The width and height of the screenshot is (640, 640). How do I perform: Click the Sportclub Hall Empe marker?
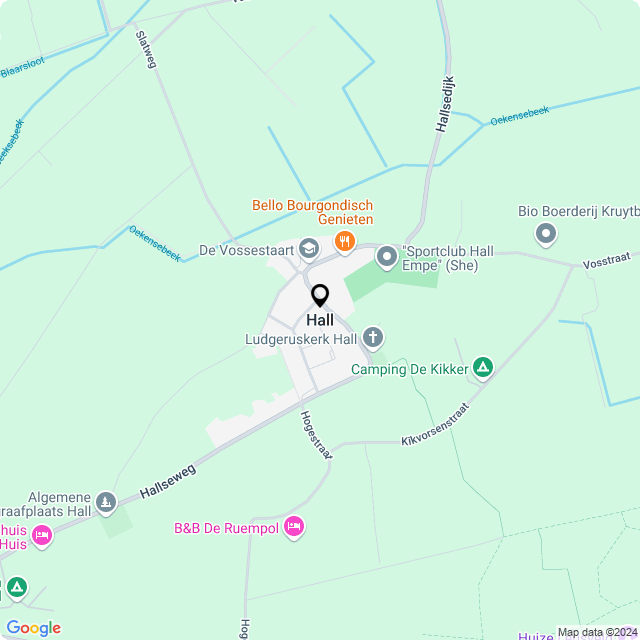click(387, 258)
